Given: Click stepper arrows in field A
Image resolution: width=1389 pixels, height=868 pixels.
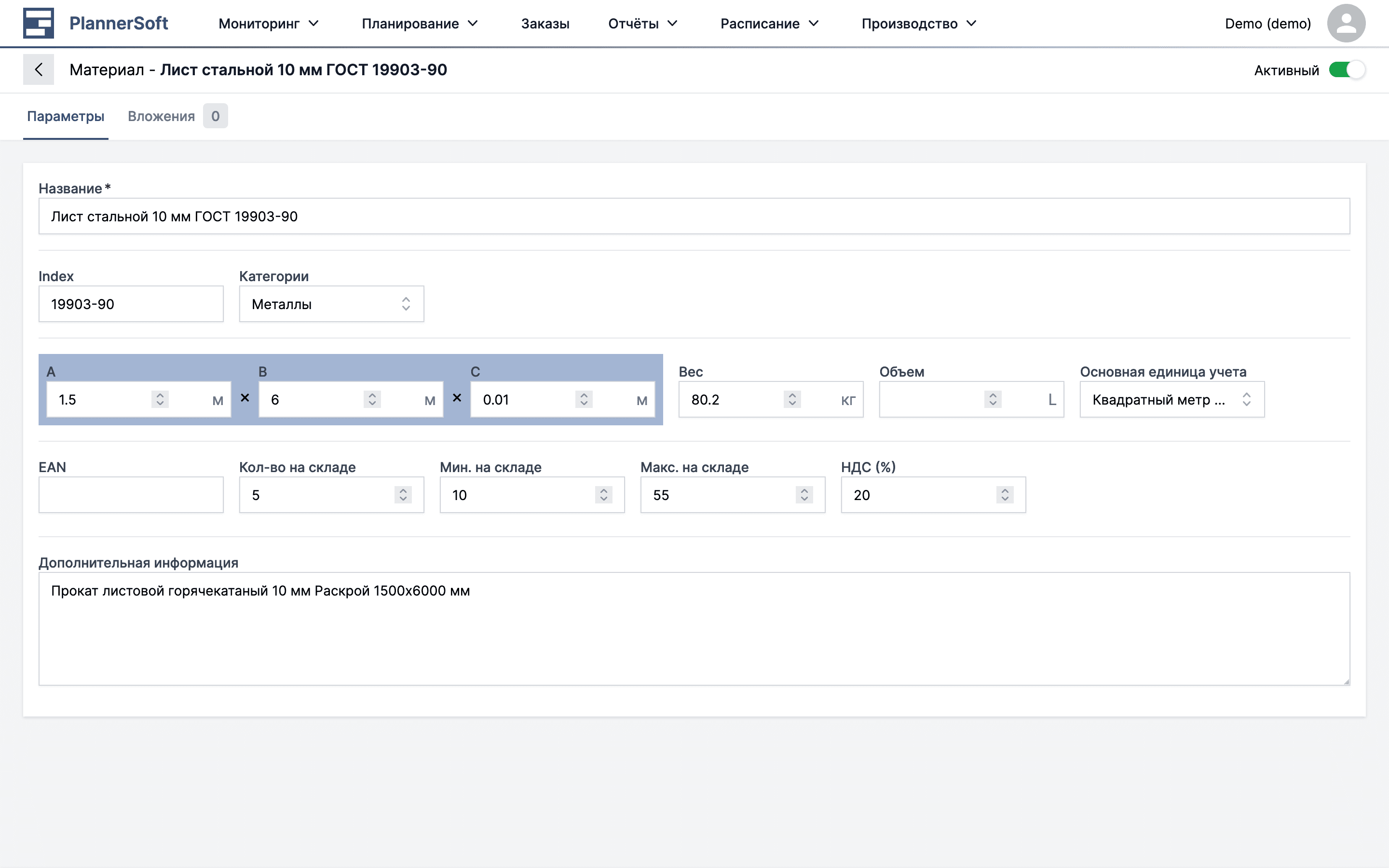Looking at the screenshot, I should [x=160, y=400].
